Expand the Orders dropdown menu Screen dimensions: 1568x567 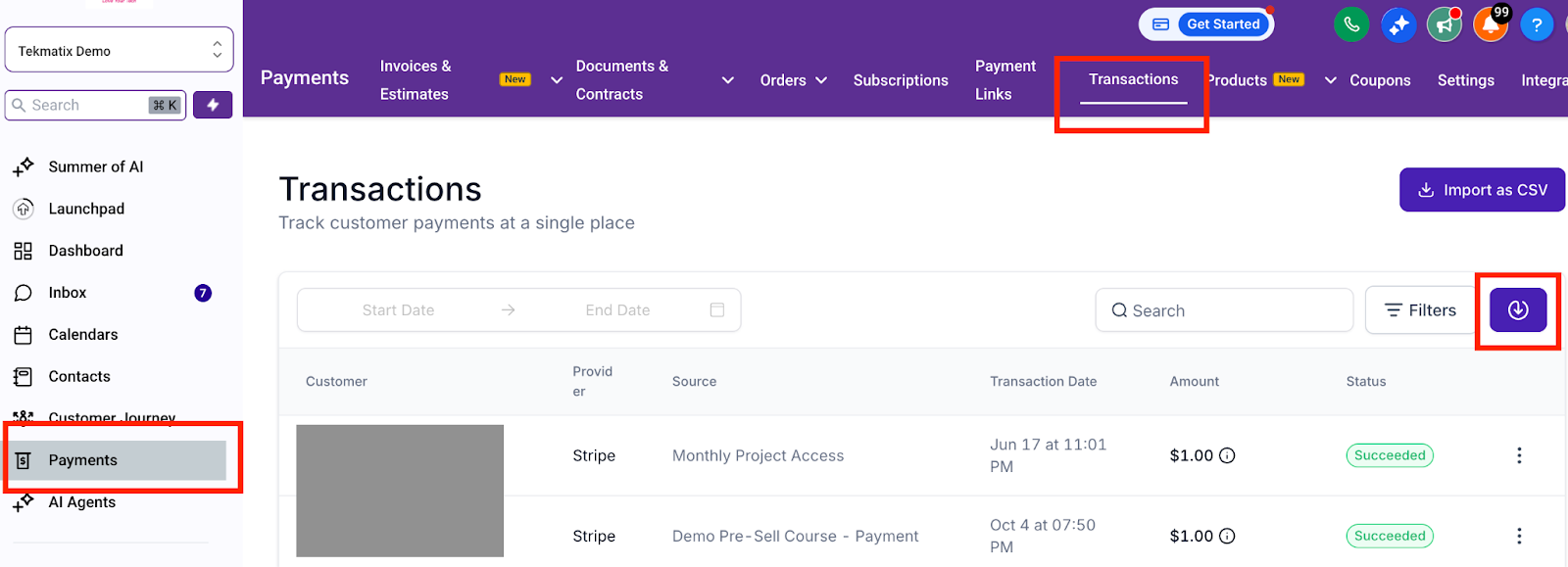click(x=794, y=80)
